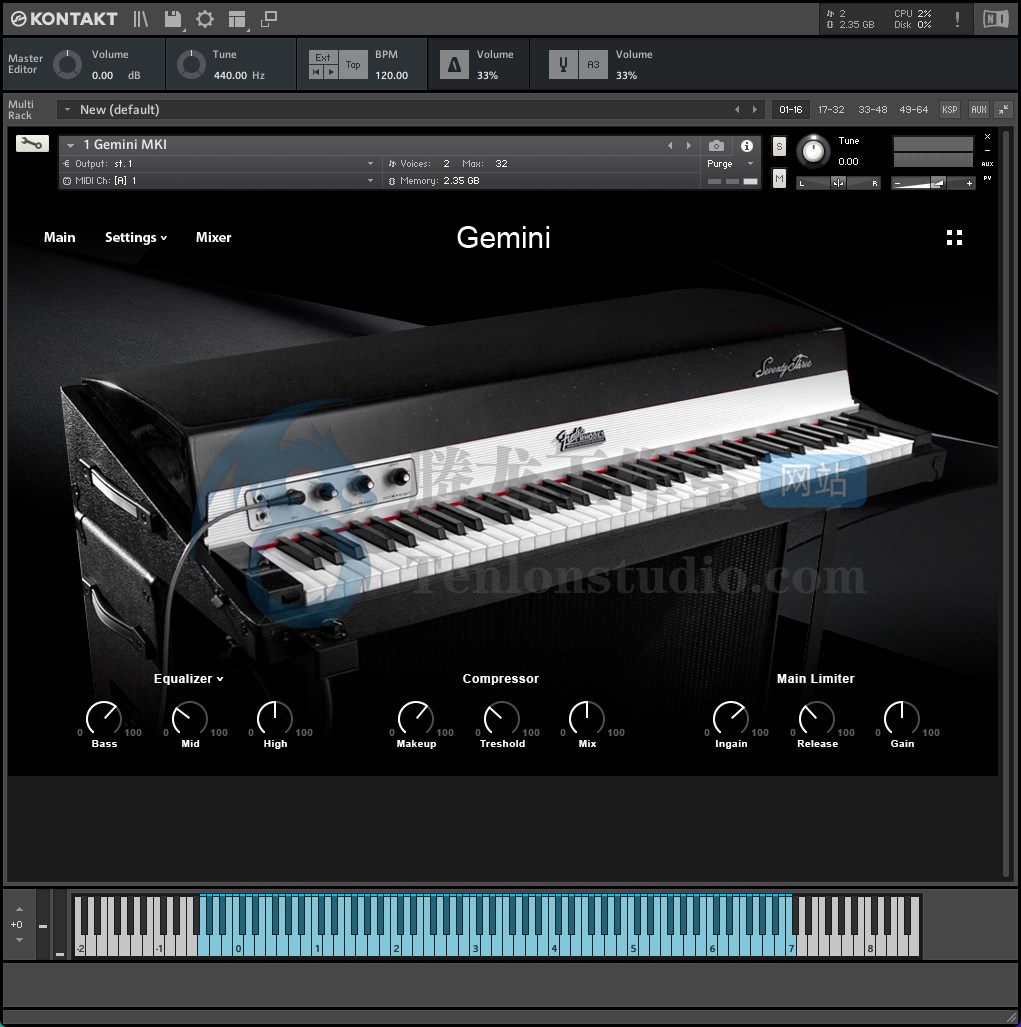Open Kontakt options gear icon
This screenshot has width=1021, height=1027.
(x=205, y=19)
